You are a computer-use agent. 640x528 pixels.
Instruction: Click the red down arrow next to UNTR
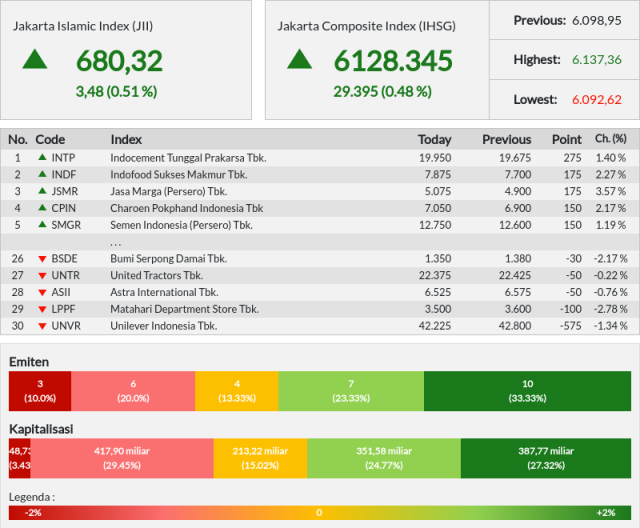[42, 276]
